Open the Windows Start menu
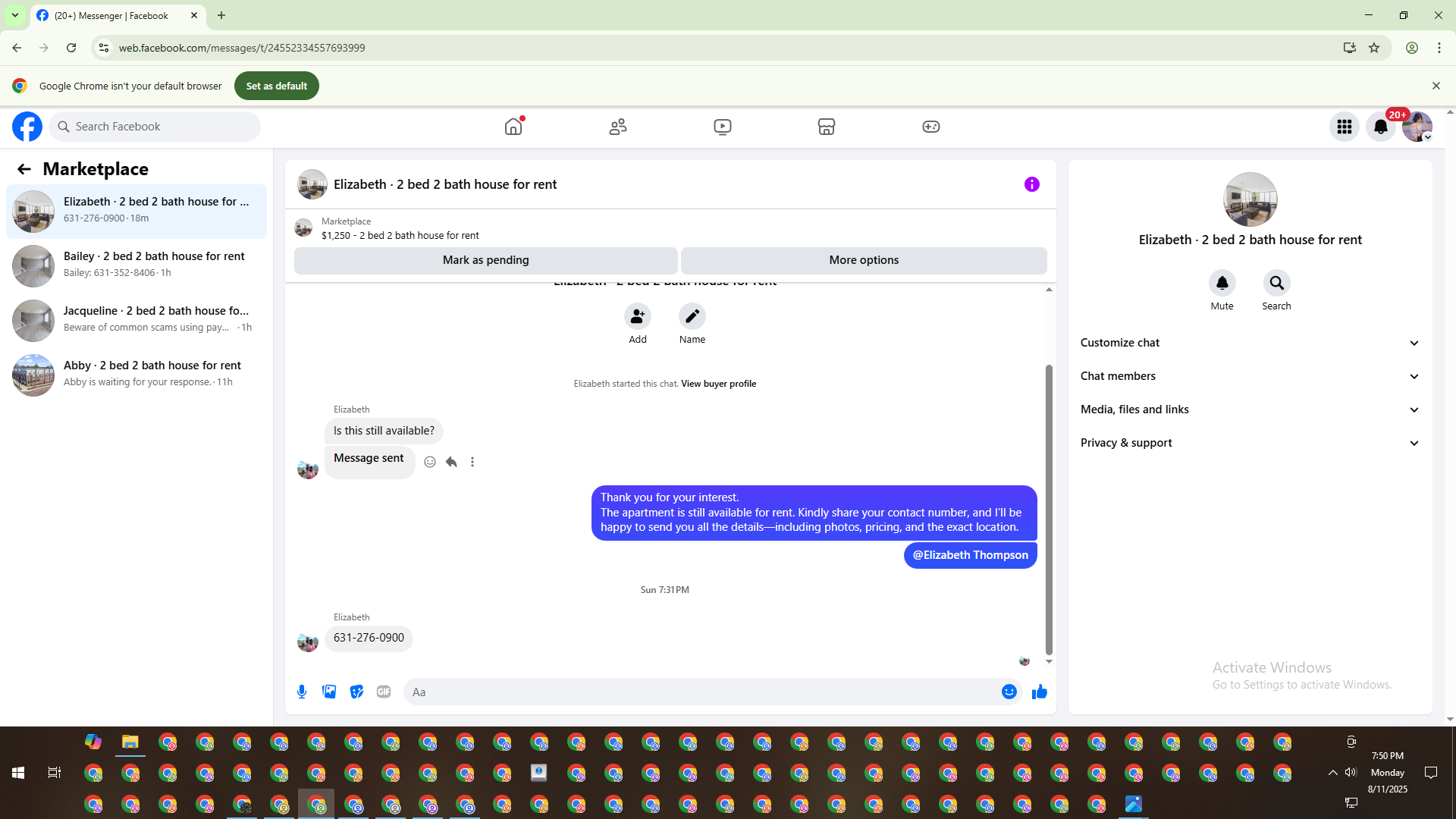This screenshot has height=819, width=1456. [x=18, y=773]
